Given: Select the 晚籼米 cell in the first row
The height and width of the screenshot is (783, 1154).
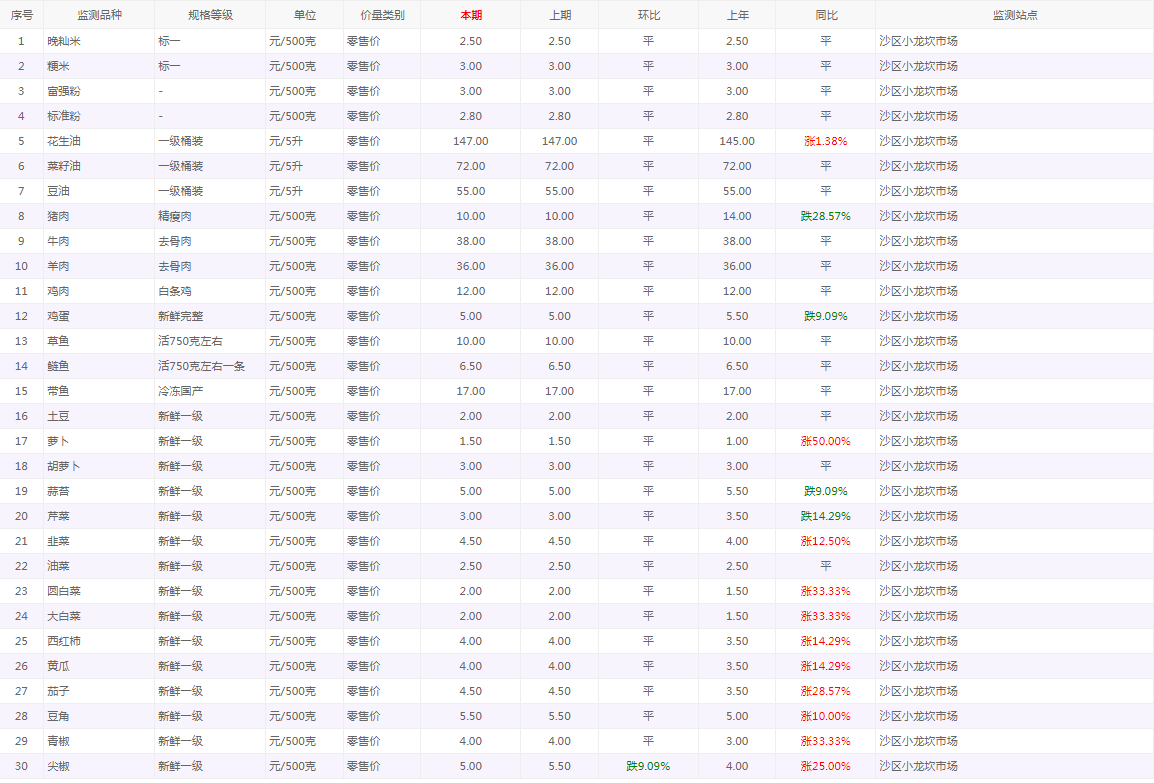Looking at the screenshot, I should [64, 41].
